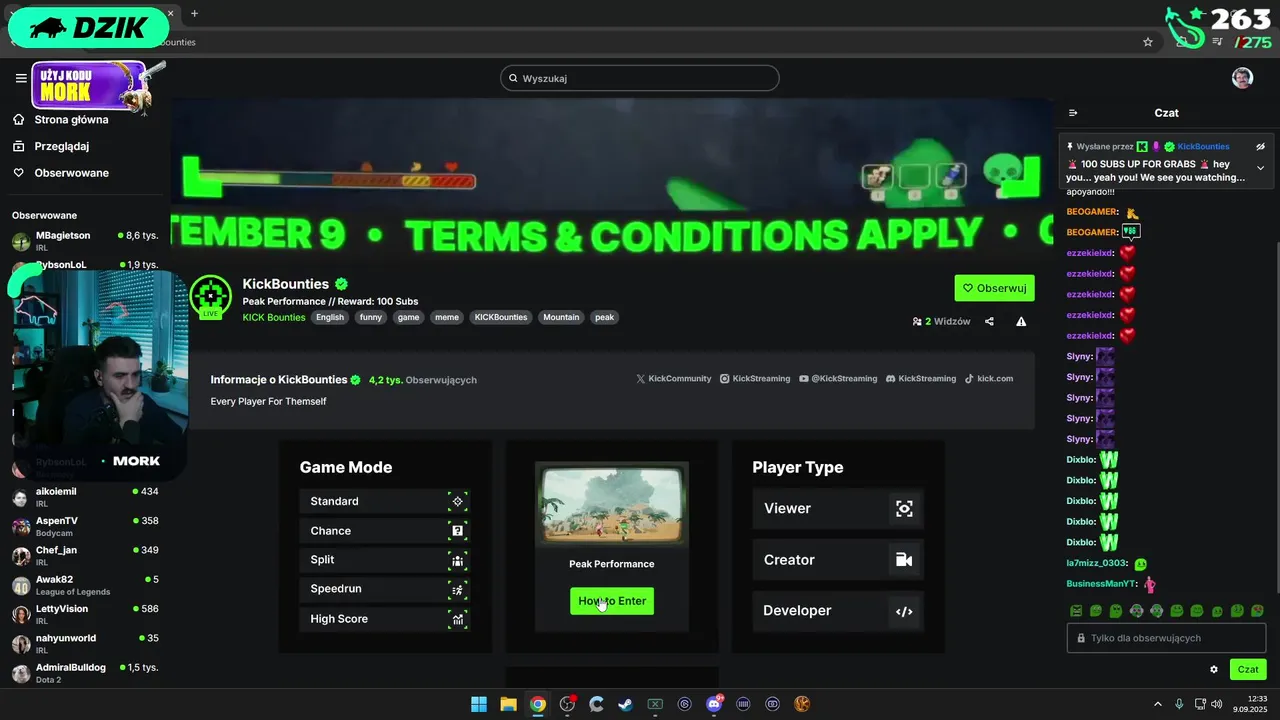Open MBagietson channel in sidebar
Image resolution: width=1280 pixels, height=720 pixels.
click(x=85, y=241)
